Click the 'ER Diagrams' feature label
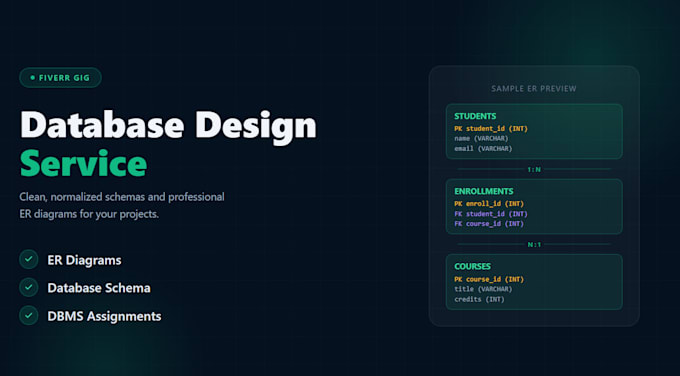This screenshot has height=376, width=680. click(x=84, y=260)
